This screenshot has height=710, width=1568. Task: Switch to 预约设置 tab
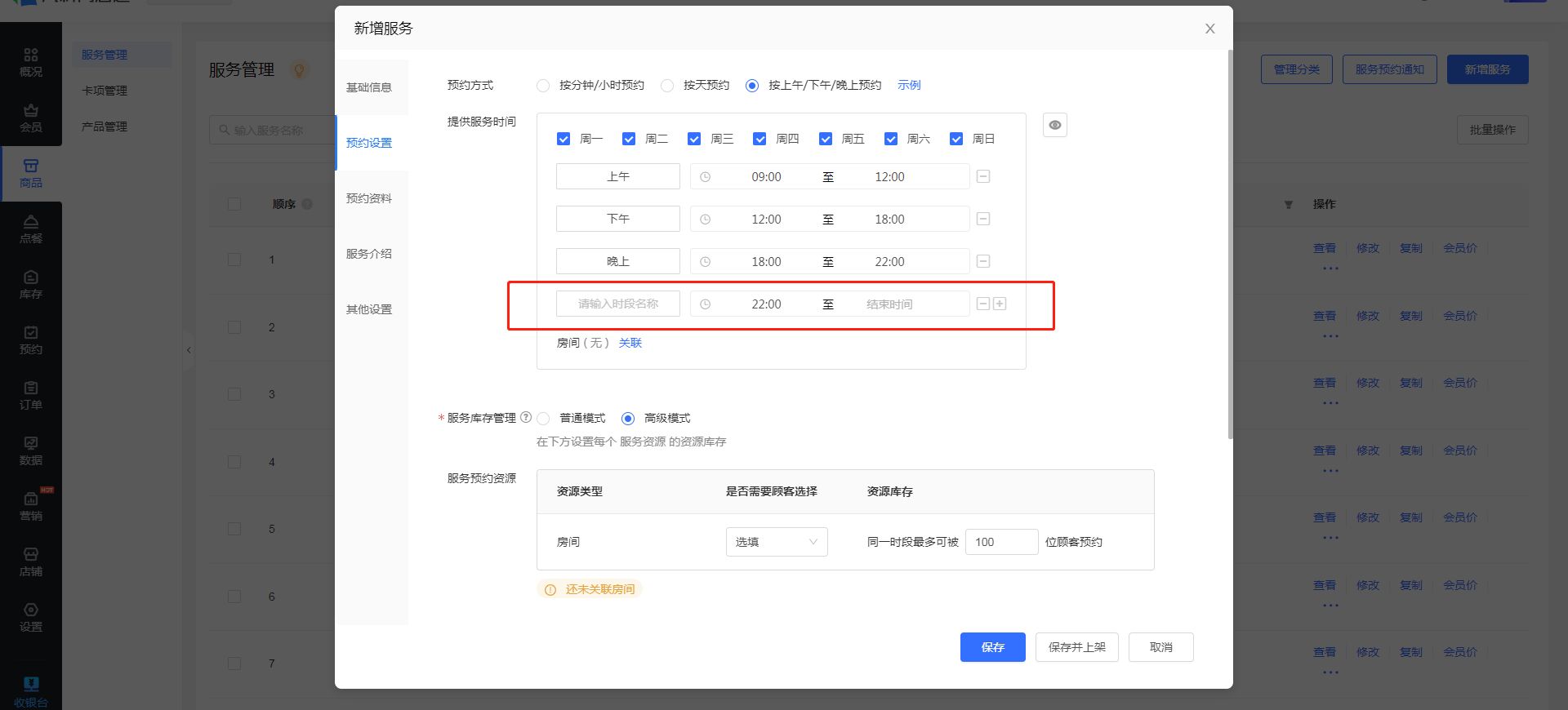point(369,143)
